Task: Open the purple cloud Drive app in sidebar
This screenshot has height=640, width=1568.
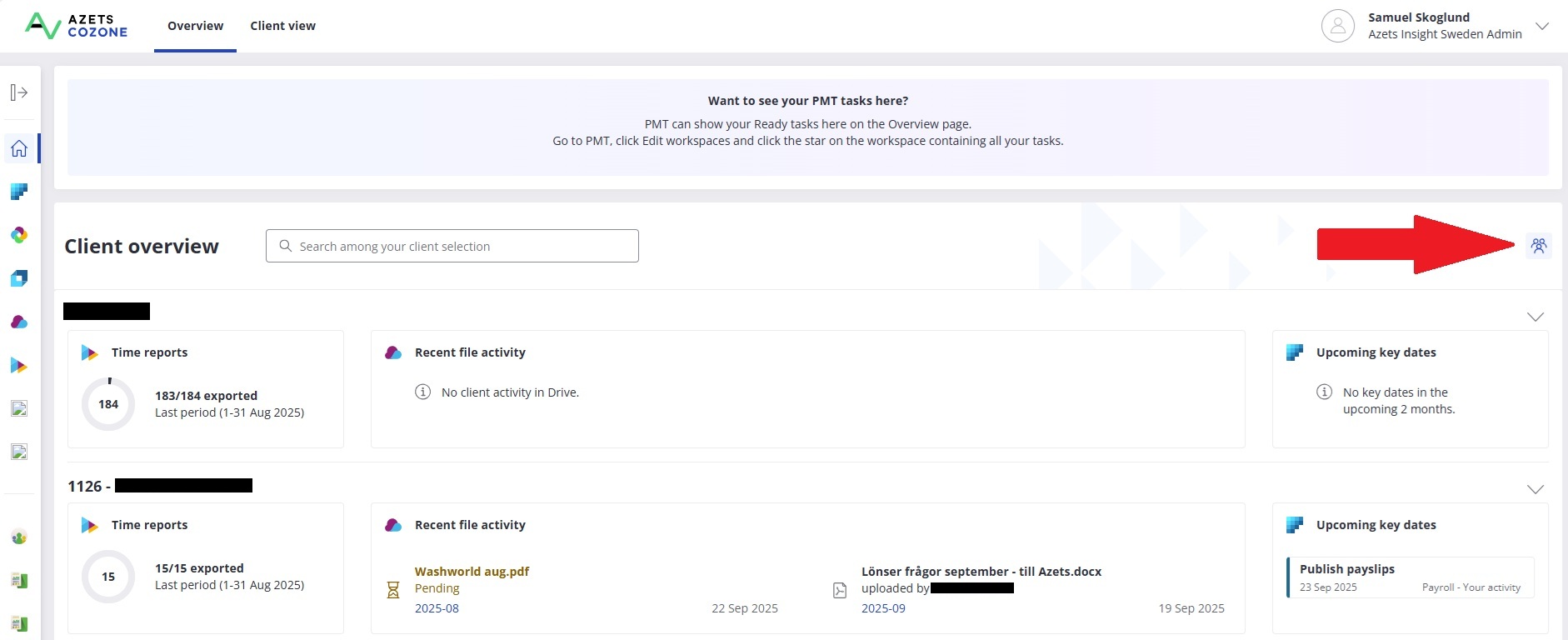Action: (x=19, y=322)
